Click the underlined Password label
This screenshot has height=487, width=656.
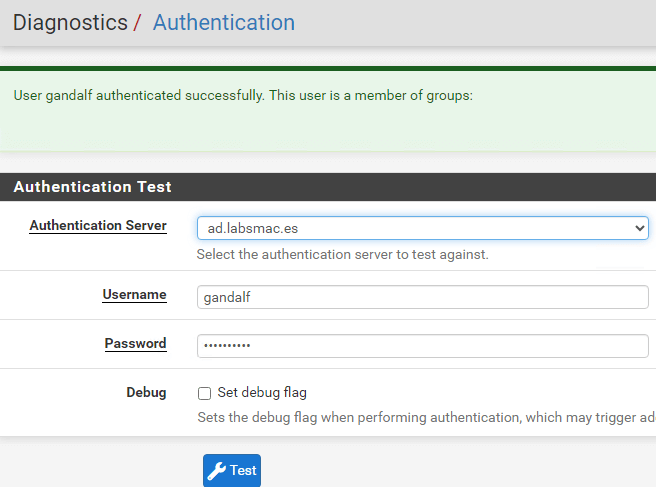tap(135, 343)
